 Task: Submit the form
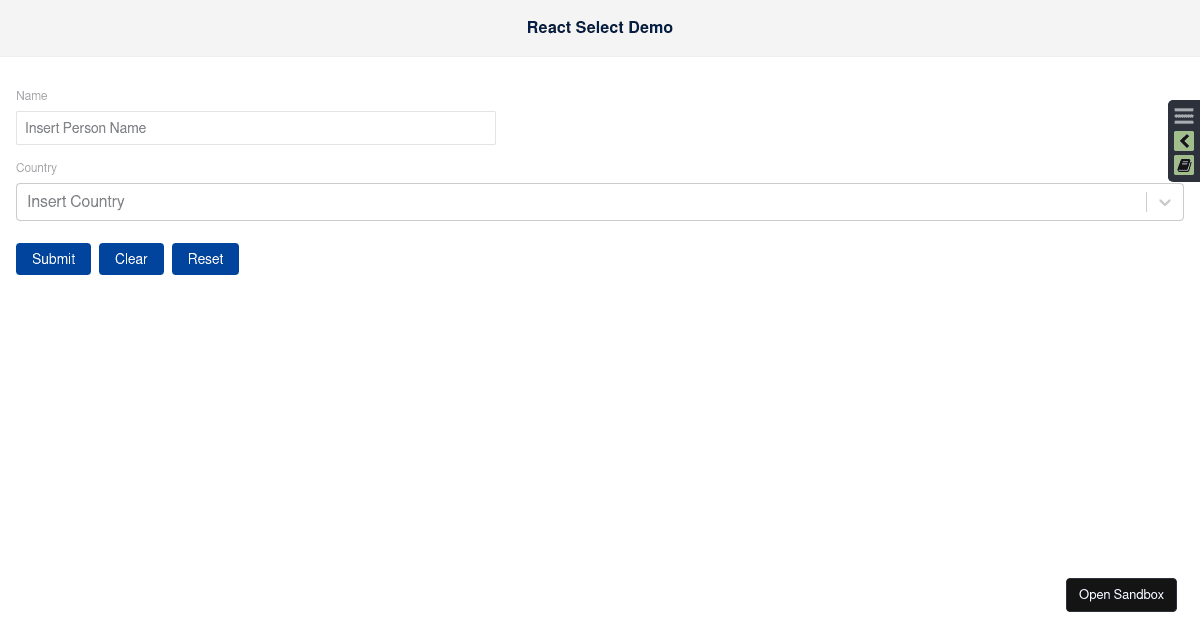pyautogui.click(x=53, y=259)
